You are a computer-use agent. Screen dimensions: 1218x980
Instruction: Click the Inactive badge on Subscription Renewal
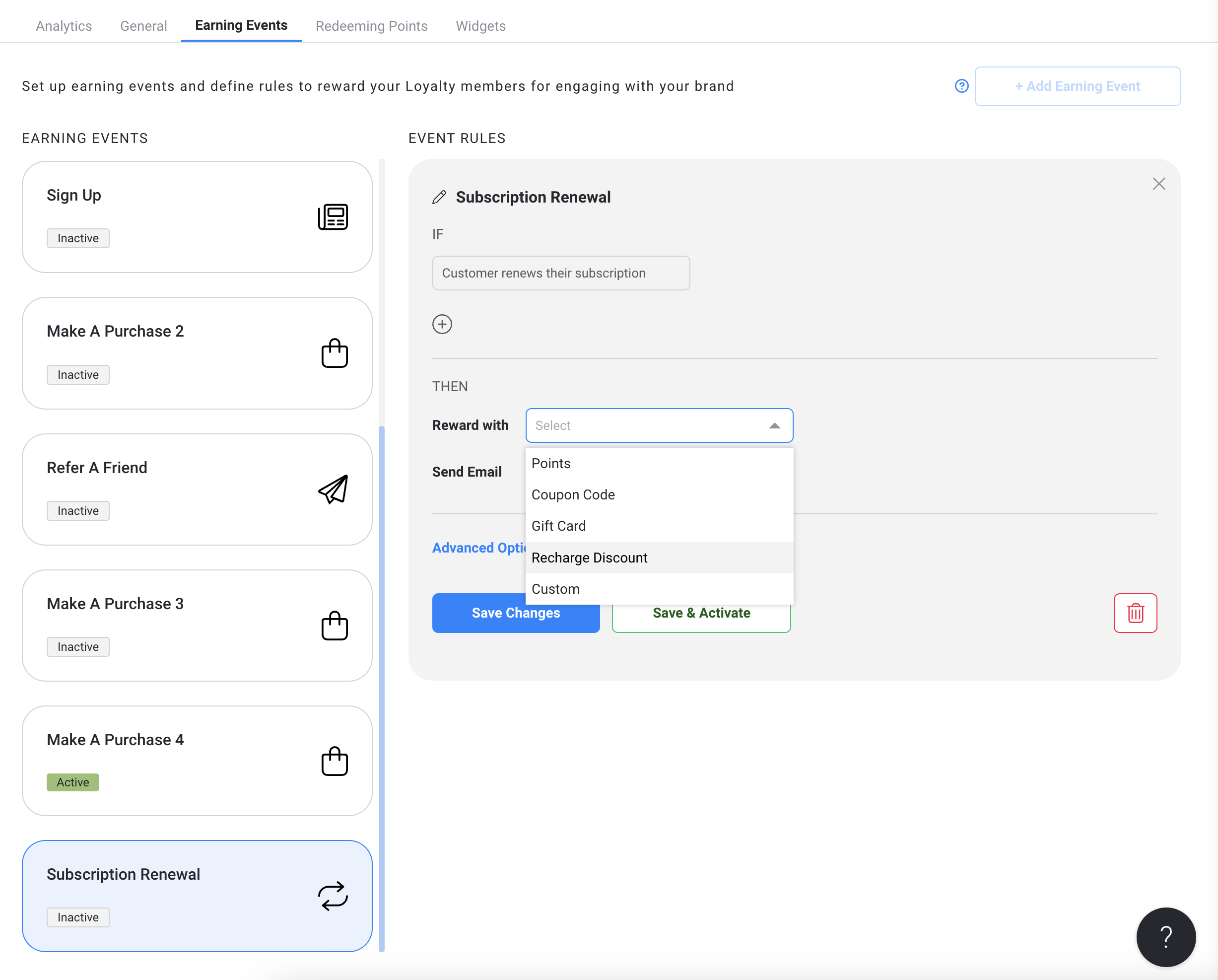point(78,917)
